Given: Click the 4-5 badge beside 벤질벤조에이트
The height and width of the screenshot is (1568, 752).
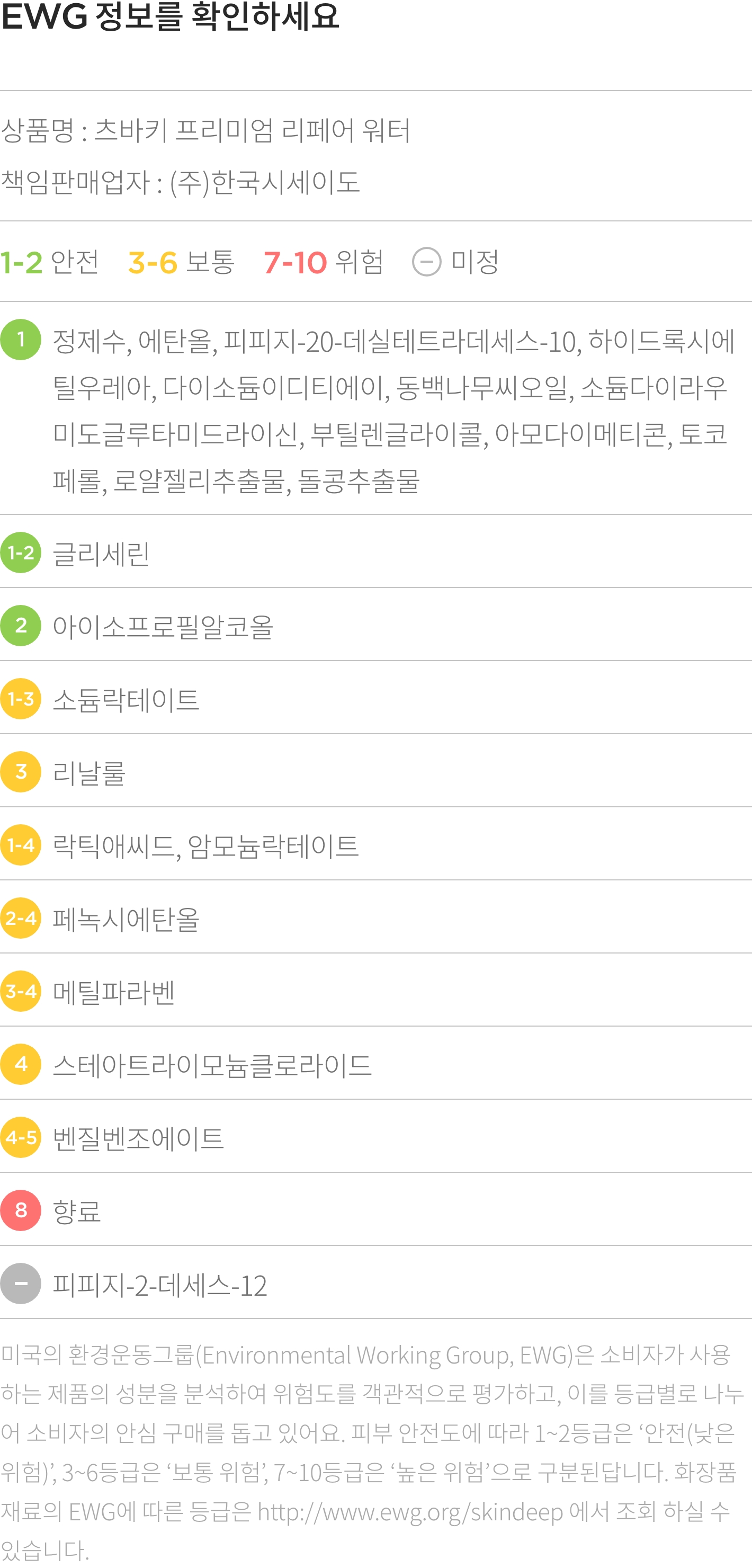Looking at the screenshot, I should (x=21, y=1137).
